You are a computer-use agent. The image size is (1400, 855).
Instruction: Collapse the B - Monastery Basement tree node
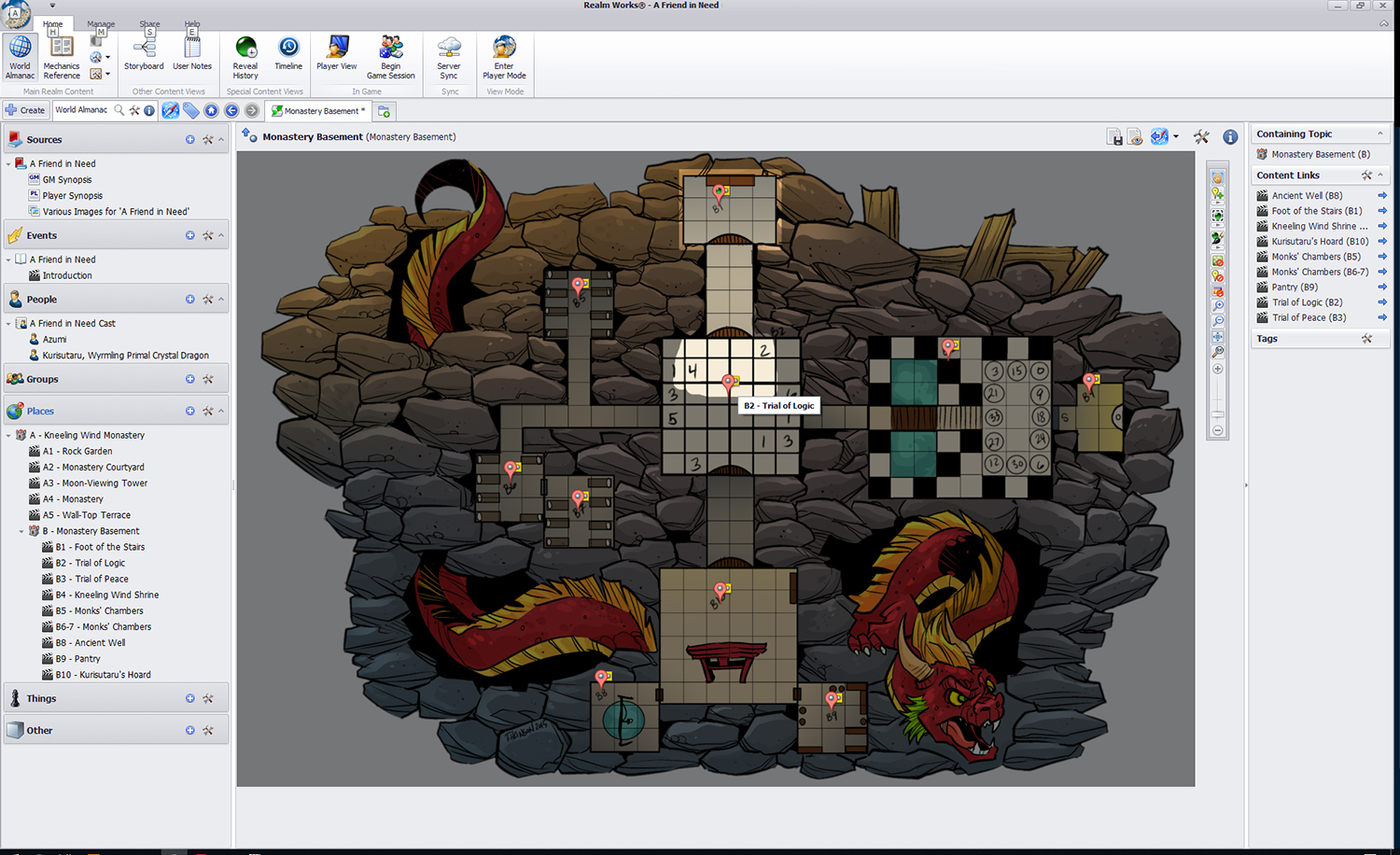tap(21, 531)
